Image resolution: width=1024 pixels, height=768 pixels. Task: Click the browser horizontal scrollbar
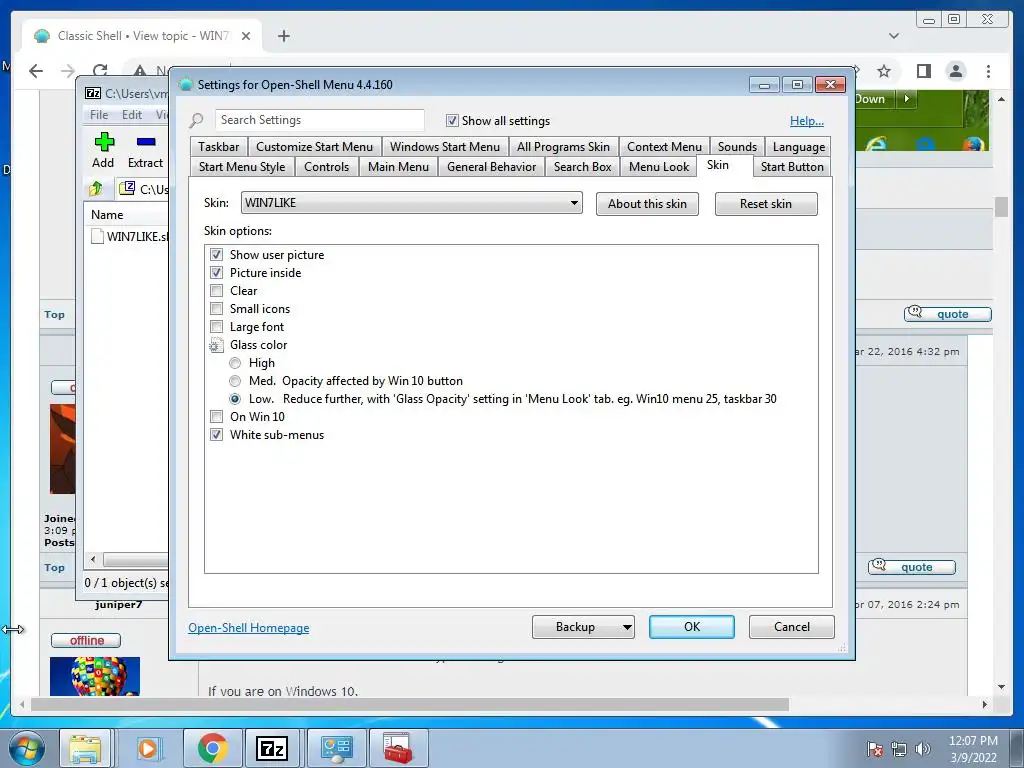tap(409, 705)
